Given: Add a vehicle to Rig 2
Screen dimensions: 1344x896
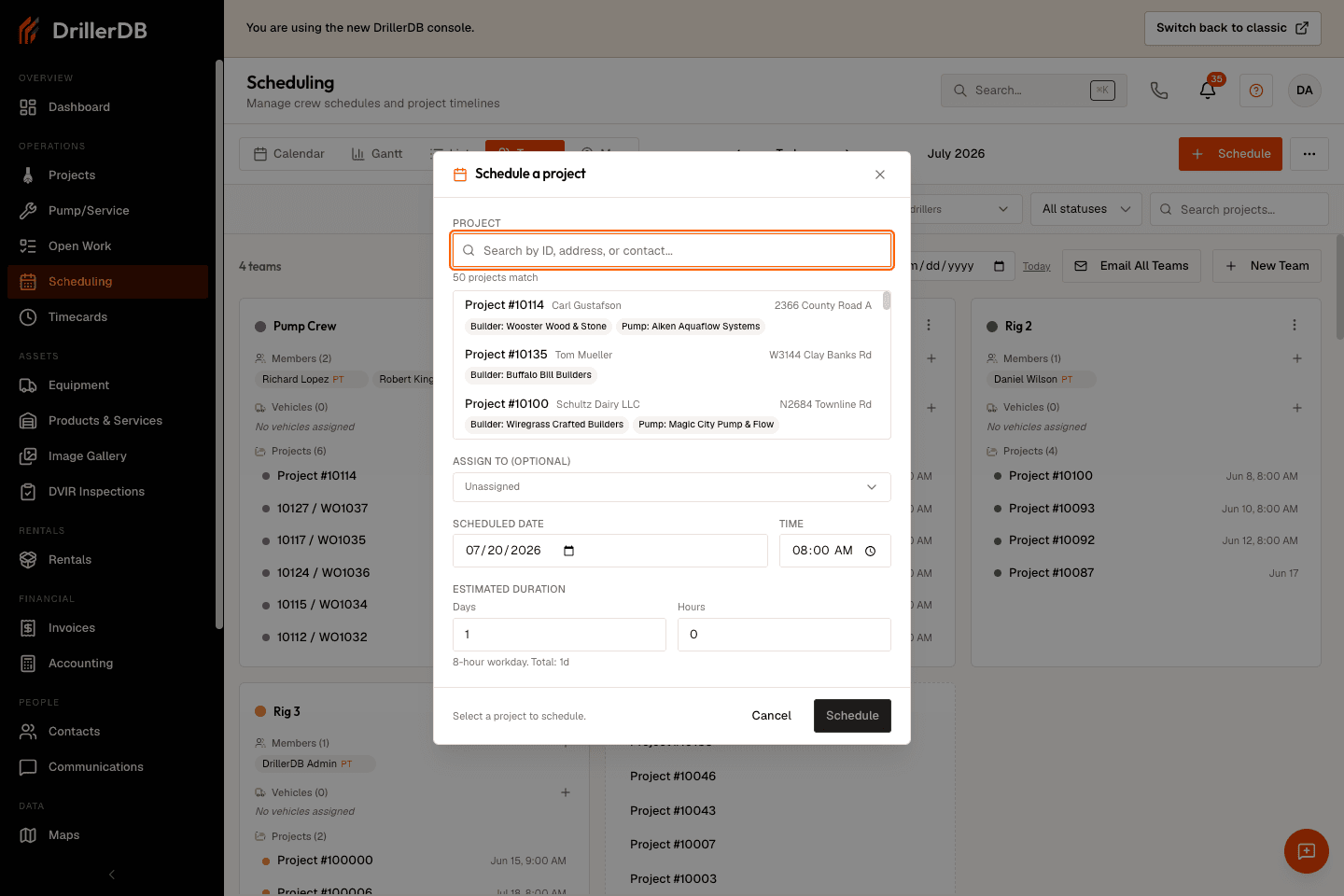Looking at the screenshot, I should pos(1297,408).
